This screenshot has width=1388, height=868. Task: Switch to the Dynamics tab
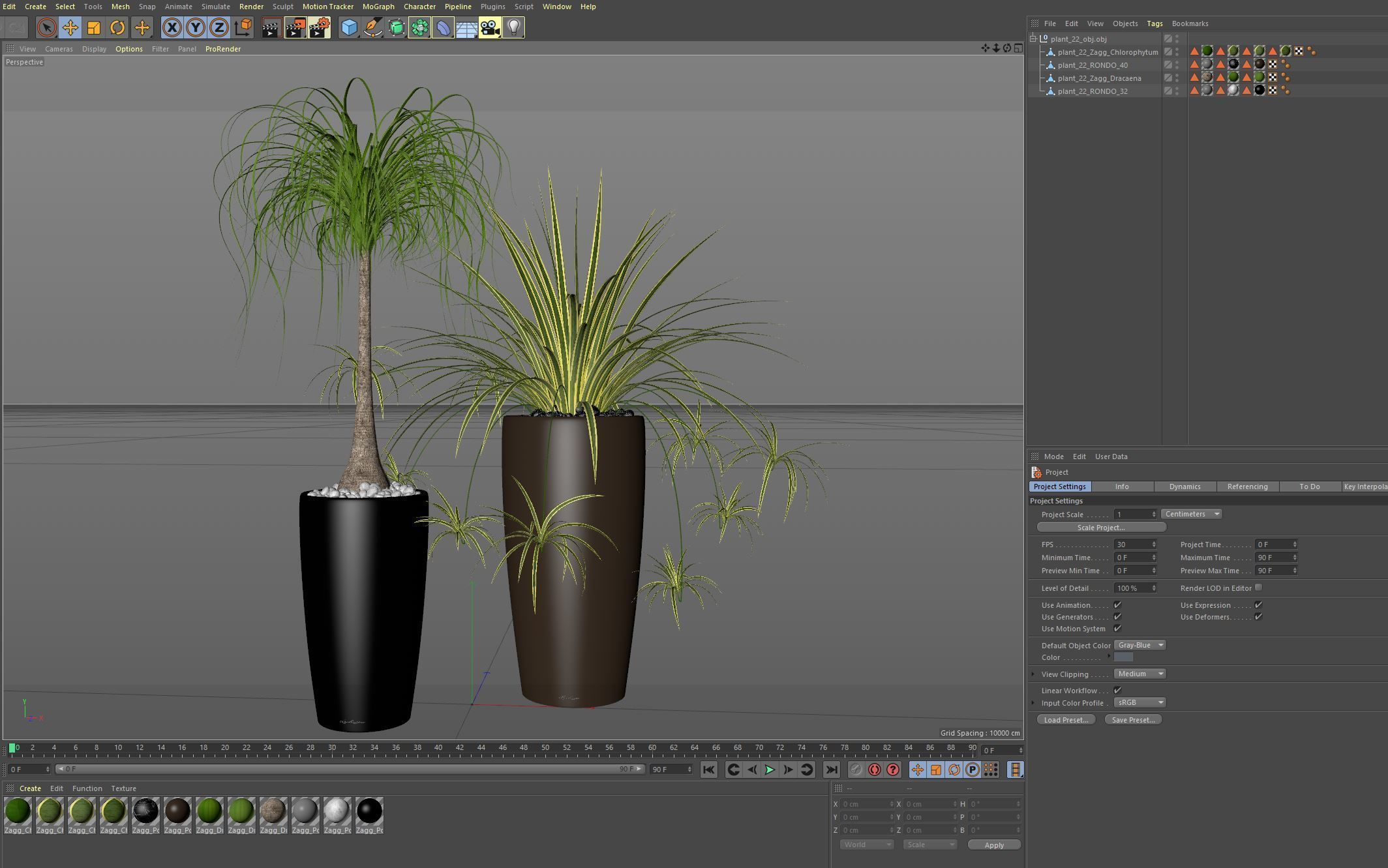click(x=1184, y=486)
